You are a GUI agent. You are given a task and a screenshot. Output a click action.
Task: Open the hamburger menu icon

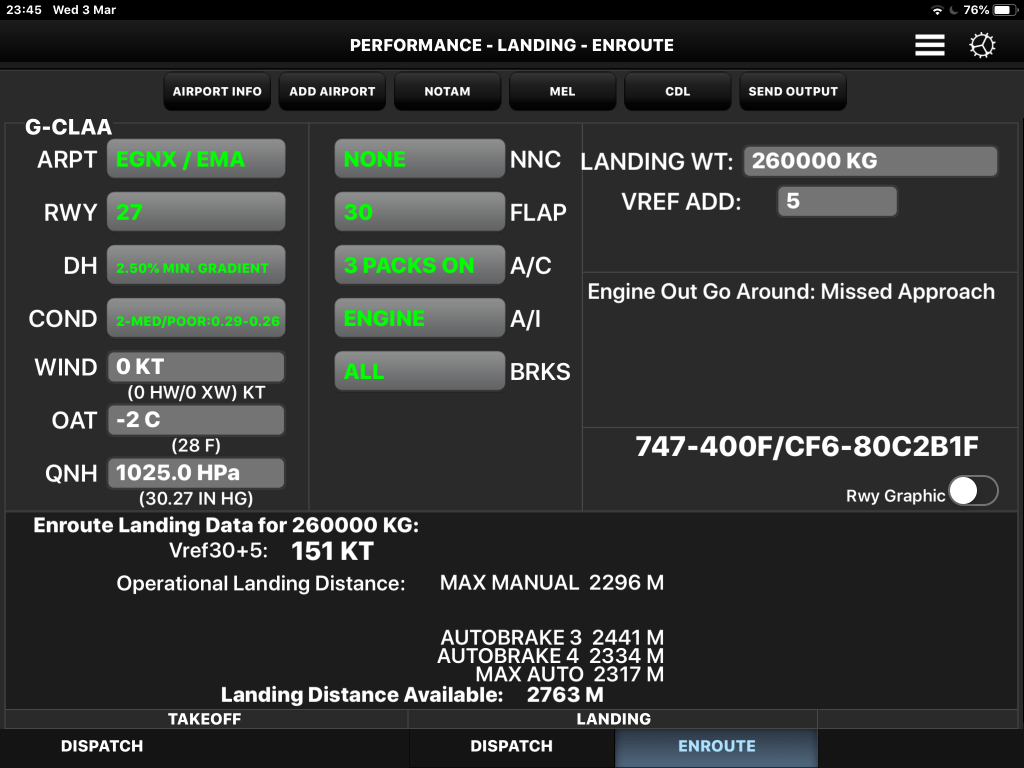(x=929, y=46)
